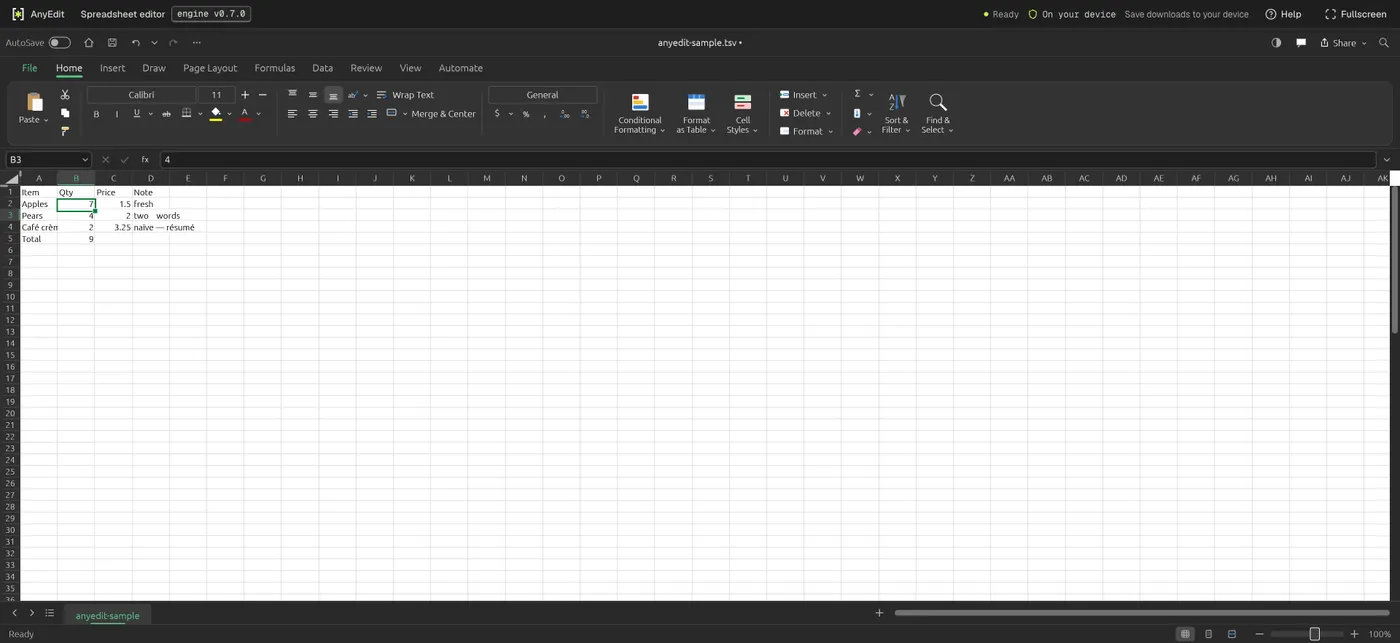Click the search magnifier in the title bar
Image resolution: width=1400 pixels, height=643 pixels.
click(x=1384, y=43)
